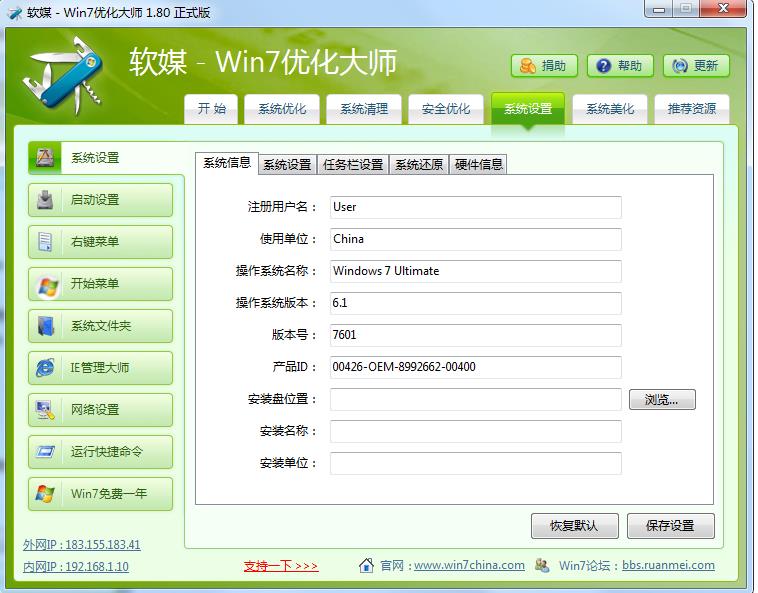Close the Win7优化大师 window

click(x=723, y=8)
